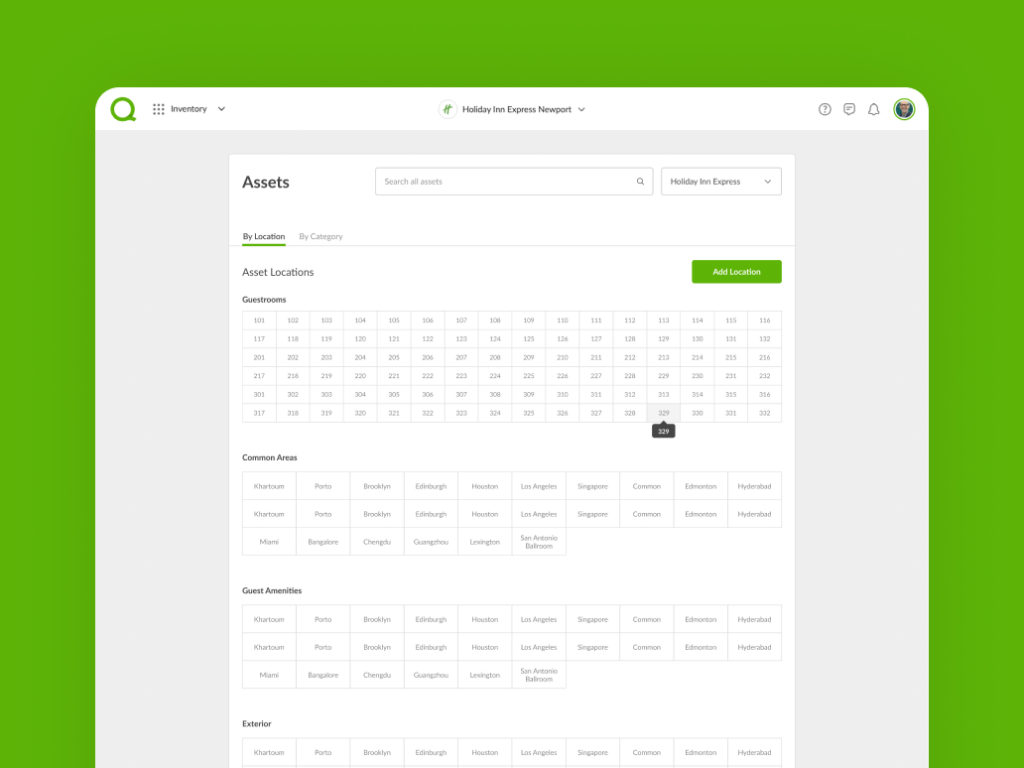Select guestroom 332
Viewport: 1024px width, 768px height.
(765, 413)
